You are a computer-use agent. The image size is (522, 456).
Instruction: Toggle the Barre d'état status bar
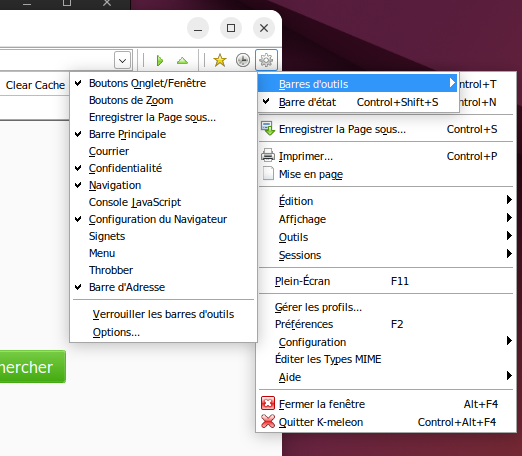point(357,102)
